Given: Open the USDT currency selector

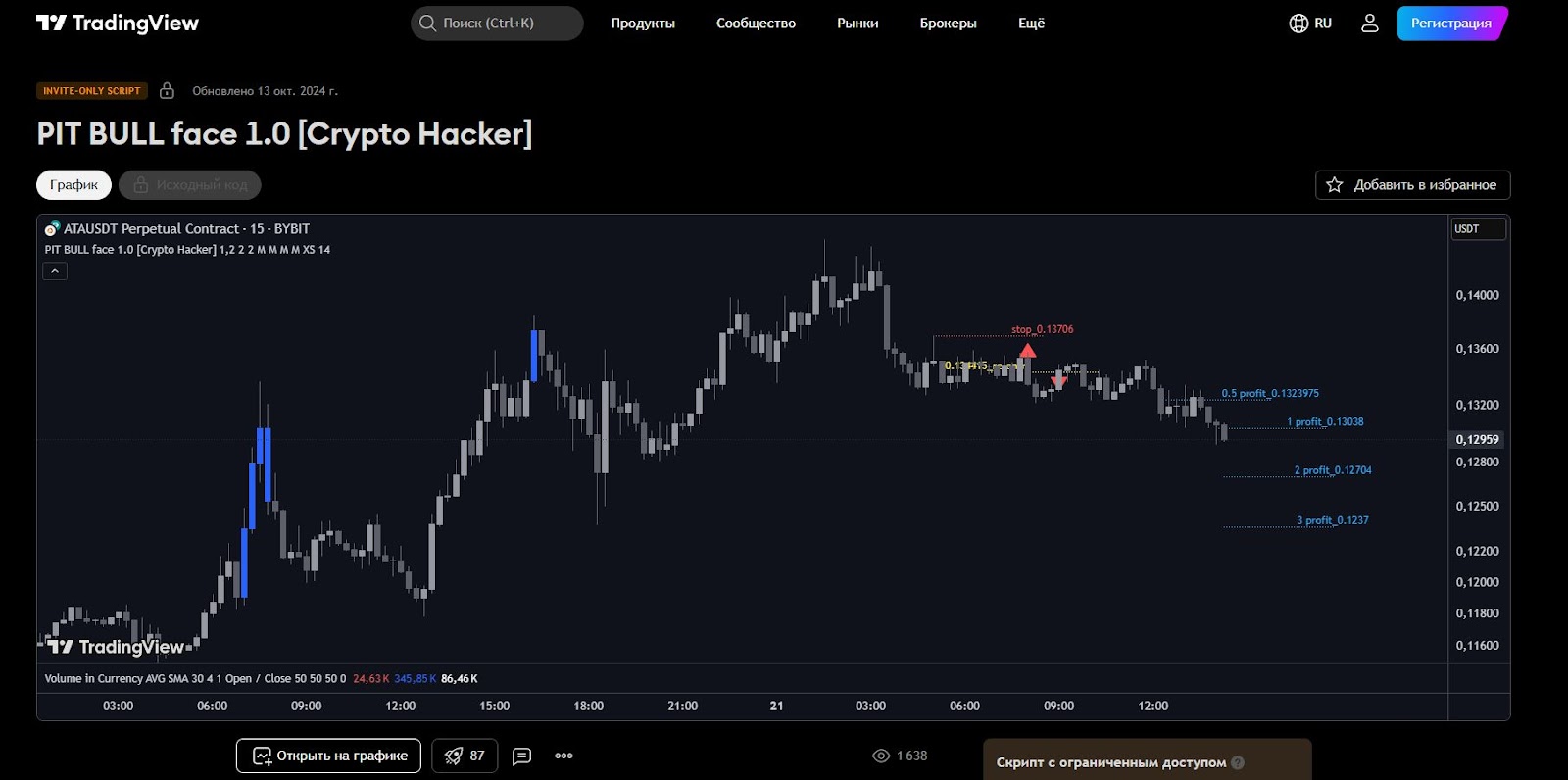Looking at the screenshot, I should pyautogui.click(x=1478, y=229).
